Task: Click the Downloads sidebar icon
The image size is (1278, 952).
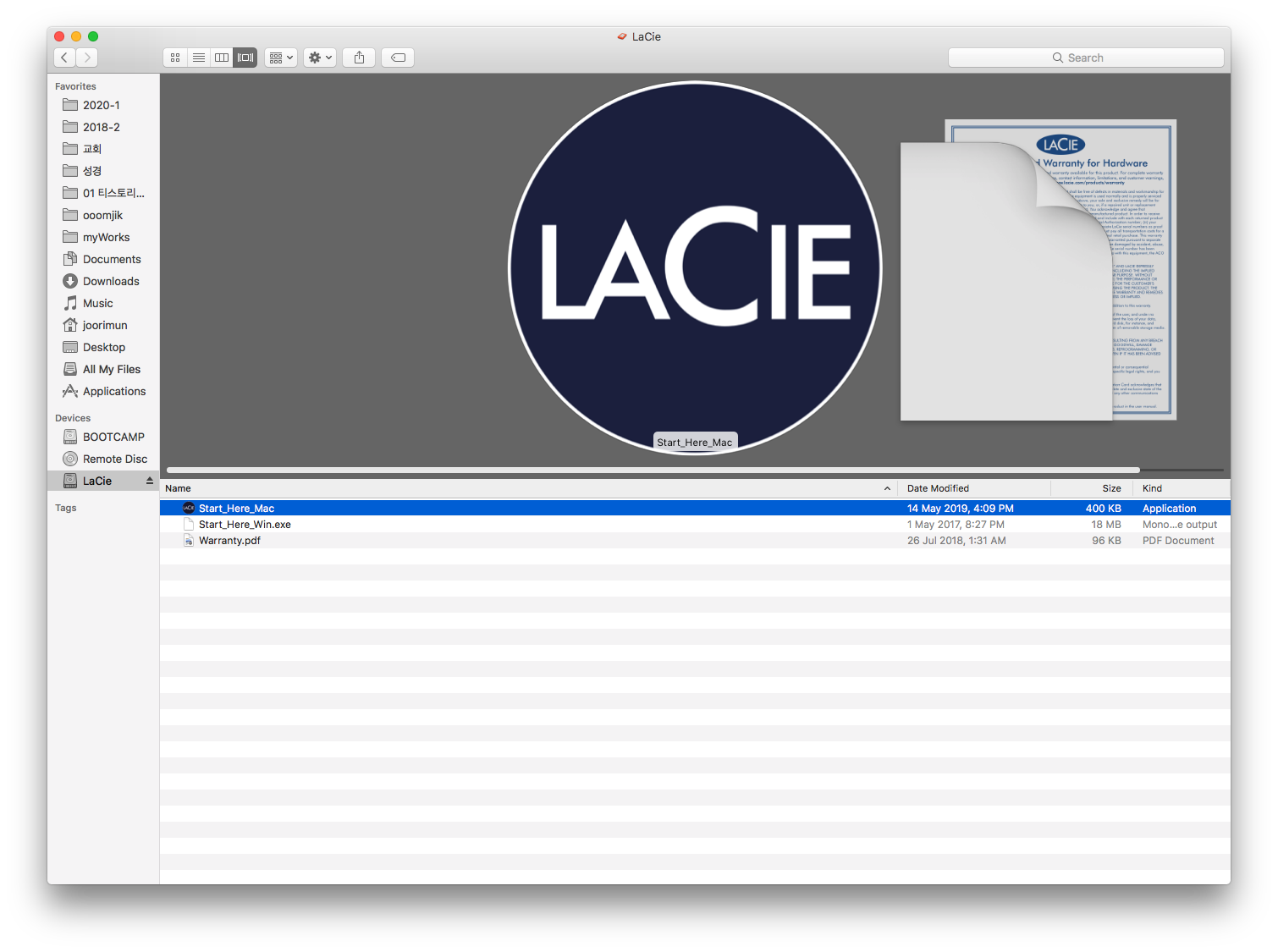Action: coord(70,281)
